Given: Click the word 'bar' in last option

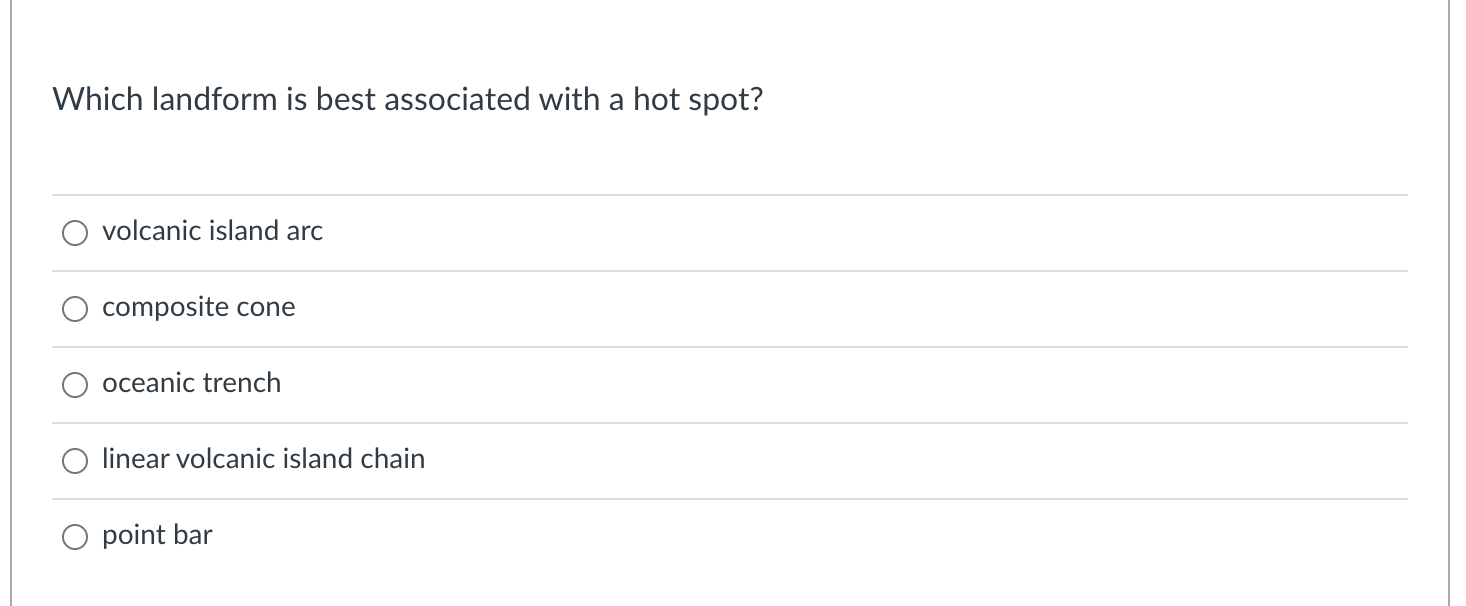Looking at the screenshot, I should pos(193,535).
